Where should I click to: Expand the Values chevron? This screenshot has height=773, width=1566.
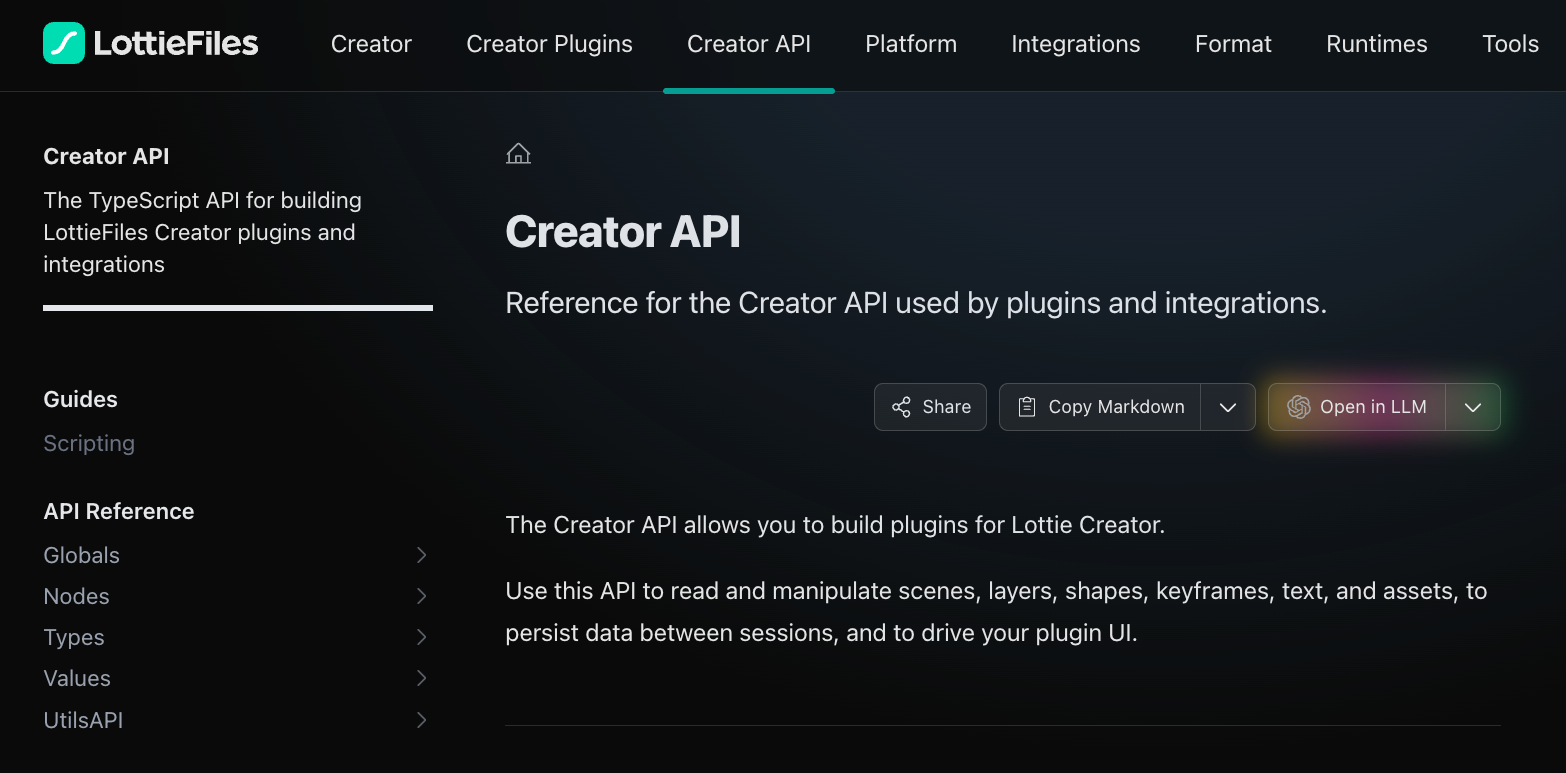[x=421, y=678]
